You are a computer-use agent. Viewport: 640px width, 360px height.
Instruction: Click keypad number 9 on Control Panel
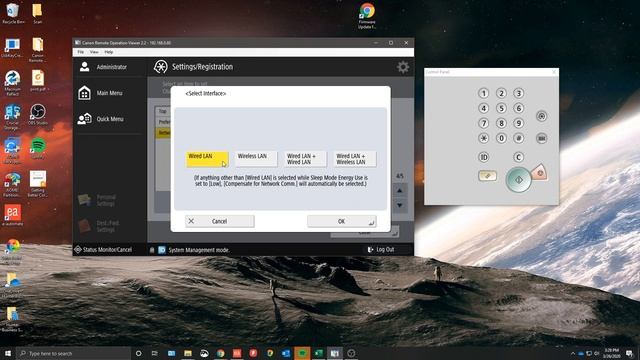pyautogui.click(x=518, y=123)
